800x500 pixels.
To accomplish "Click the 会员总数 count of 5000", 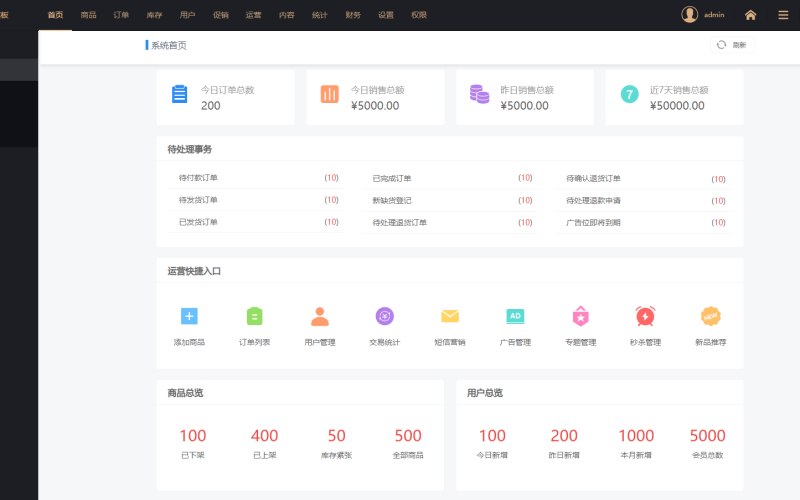I will (x=708, y=436).
